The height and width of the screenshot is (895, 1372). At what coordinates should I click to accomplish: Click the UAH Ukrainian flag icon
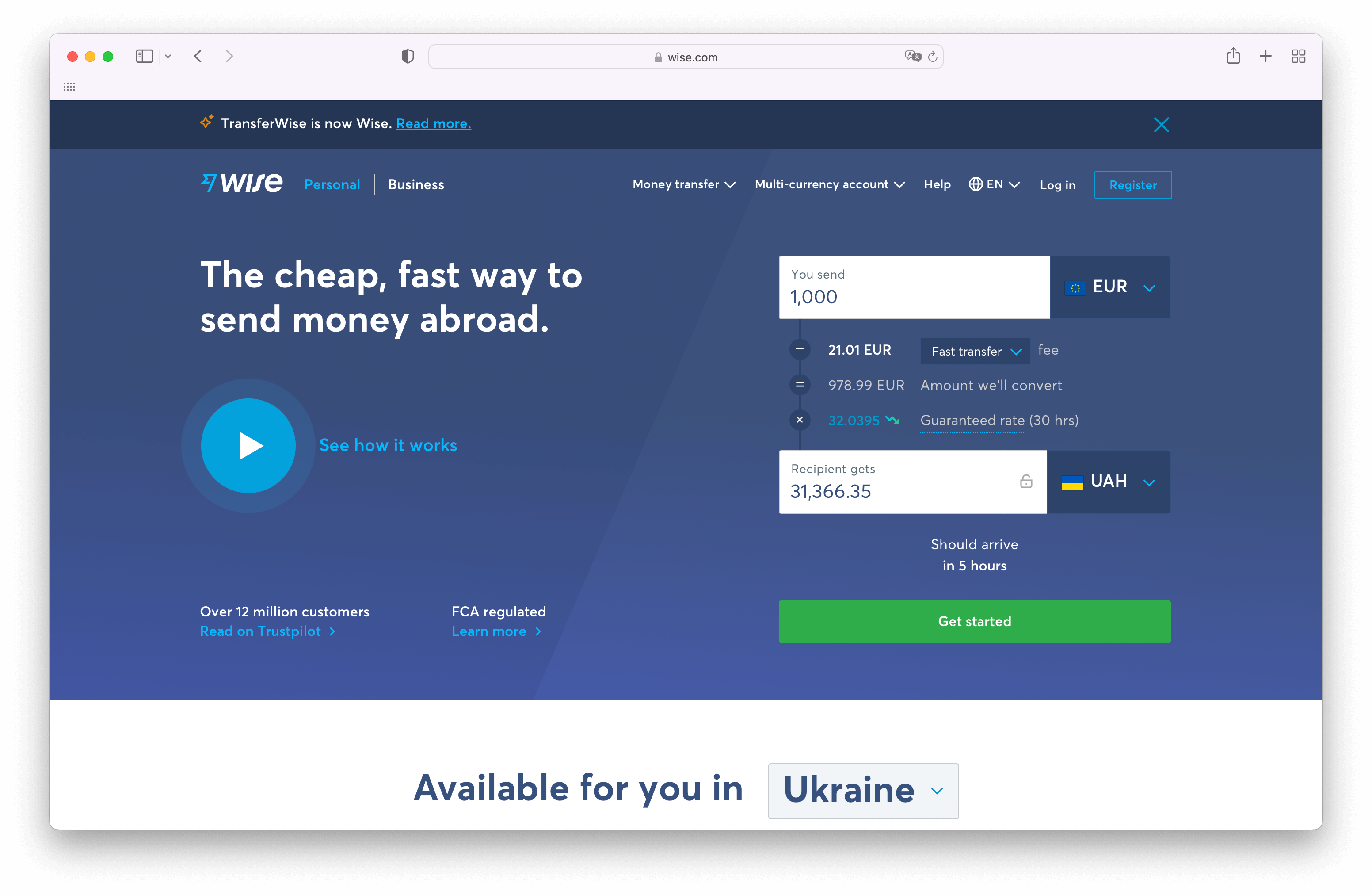(1072, 481)
